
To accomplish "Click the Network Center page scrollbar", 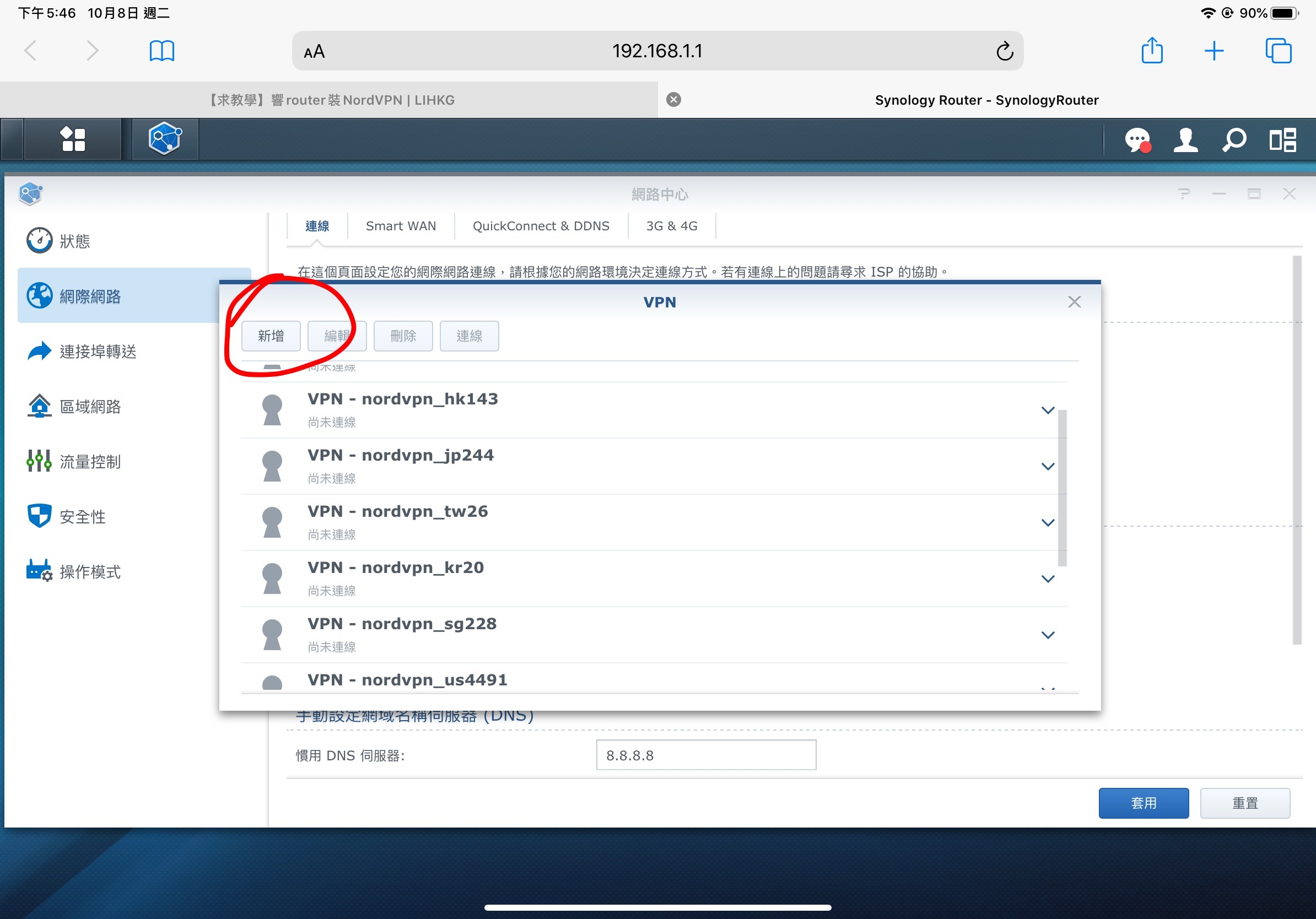I will point(1297,450).
